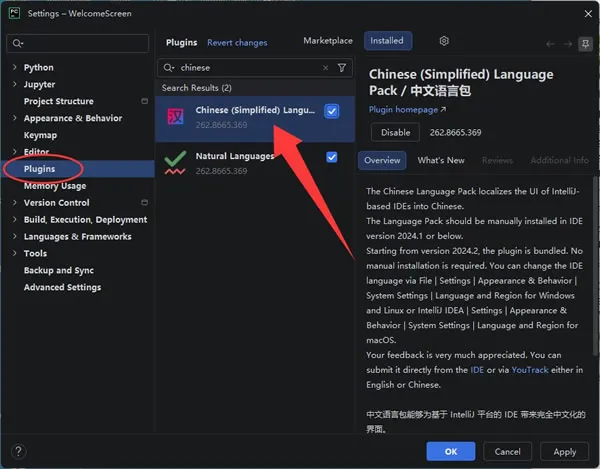Expand Appearance & Behavior node
This screenshot has height=469, width=600.
[15, 118]
